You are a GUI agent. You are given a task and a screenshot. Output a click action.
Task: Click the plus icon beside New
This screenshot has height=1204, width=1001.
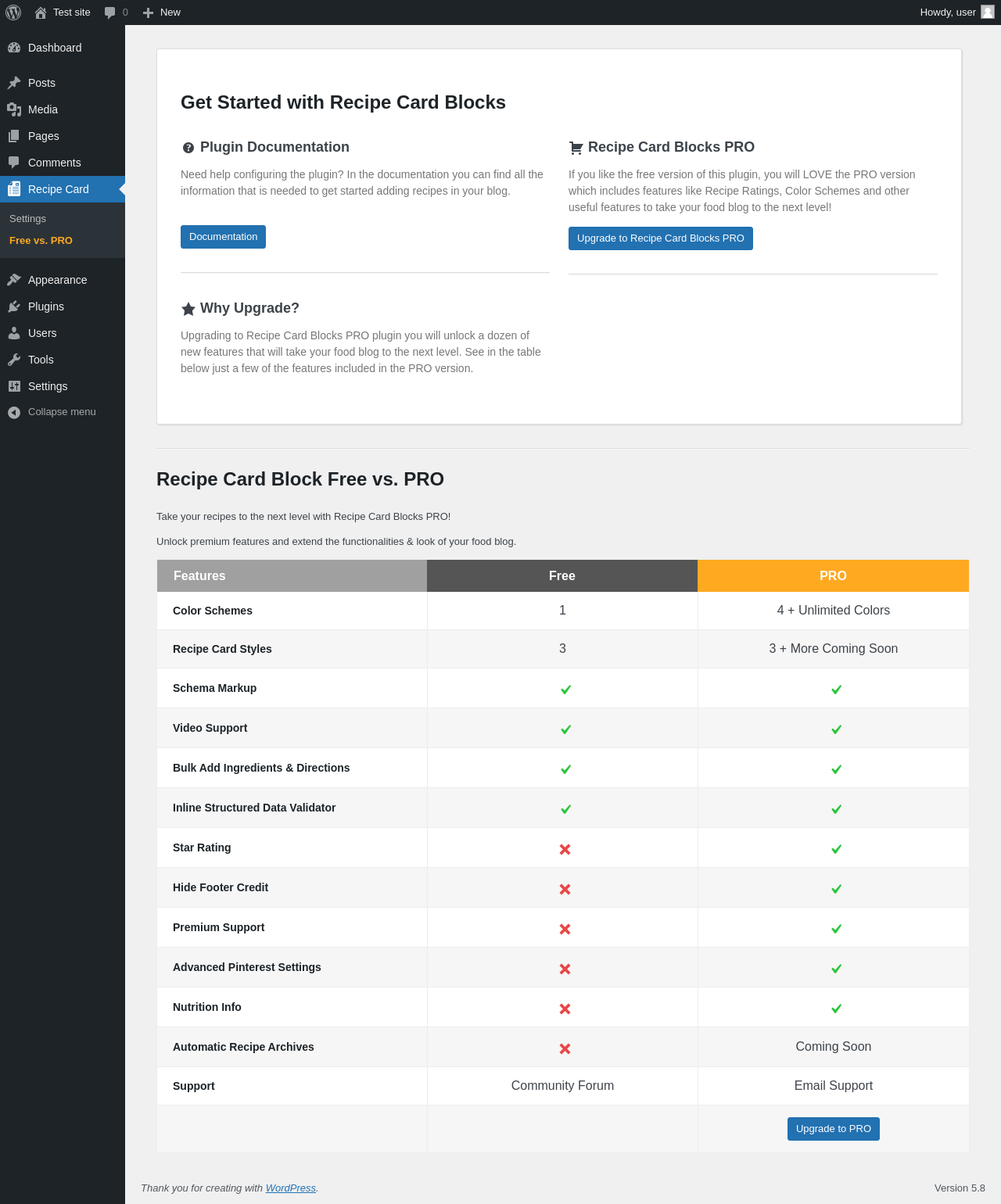pyautogui.click(x=148, y=13)
